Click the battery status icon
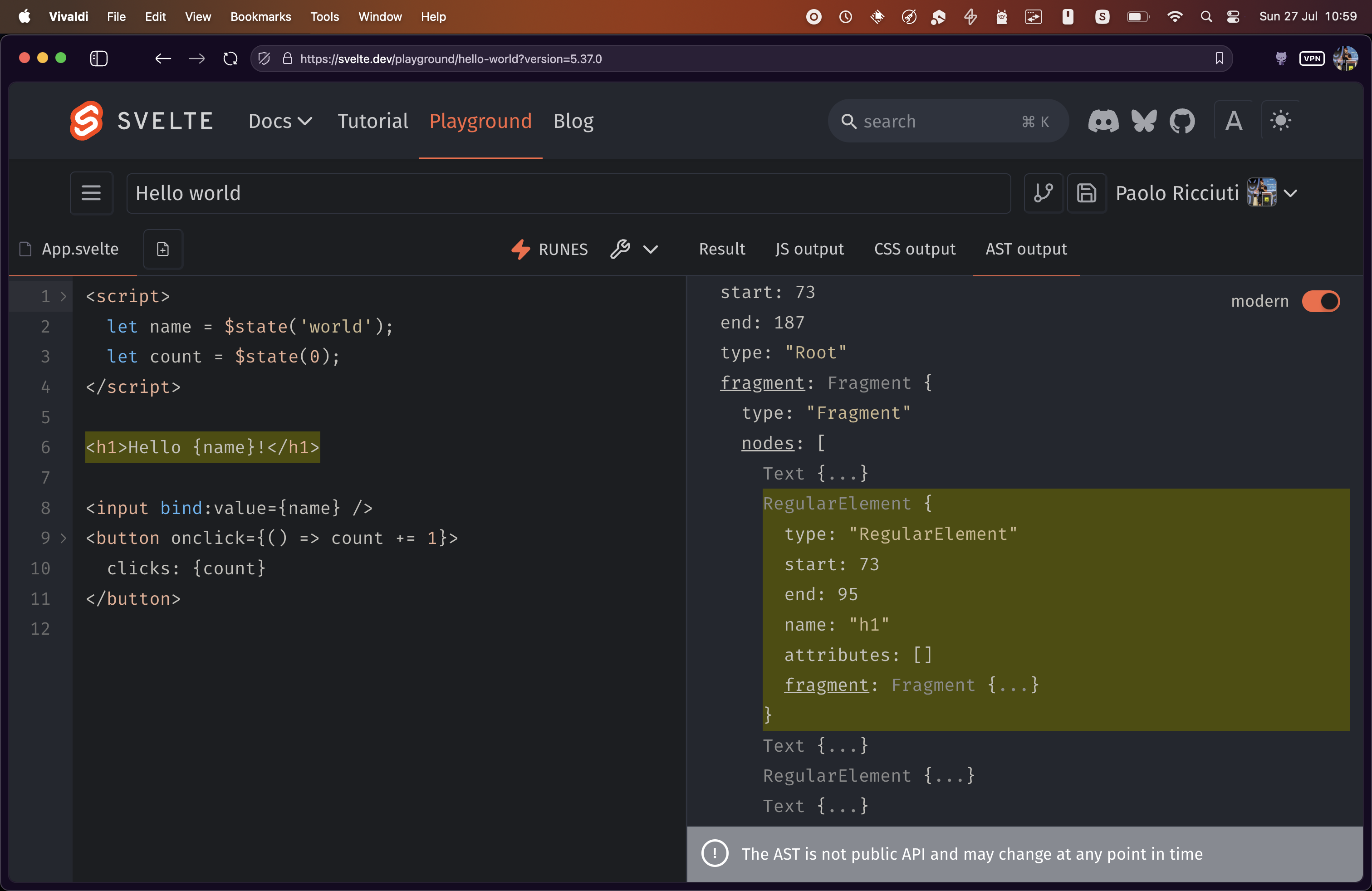 tap(1138, 17)
